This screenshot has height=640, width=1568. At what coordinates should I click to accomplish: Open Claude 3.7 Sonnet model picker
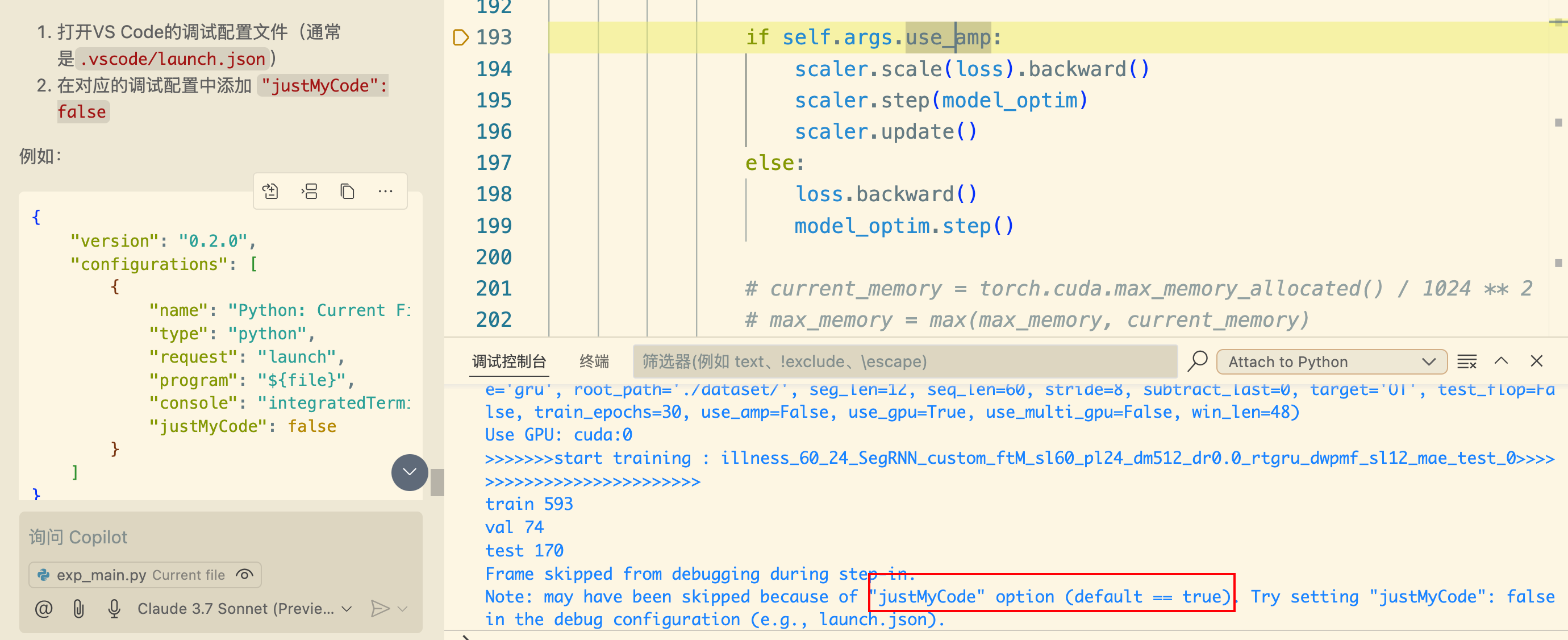[244, 608]
